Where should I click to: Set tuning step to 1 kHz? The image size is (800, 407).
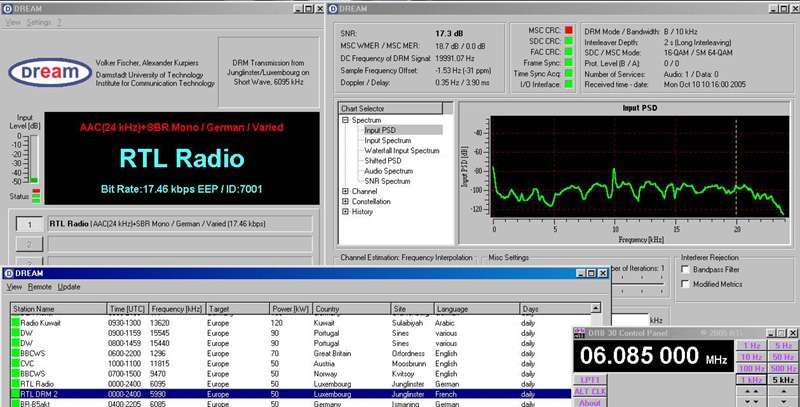(x=752, y=380)
